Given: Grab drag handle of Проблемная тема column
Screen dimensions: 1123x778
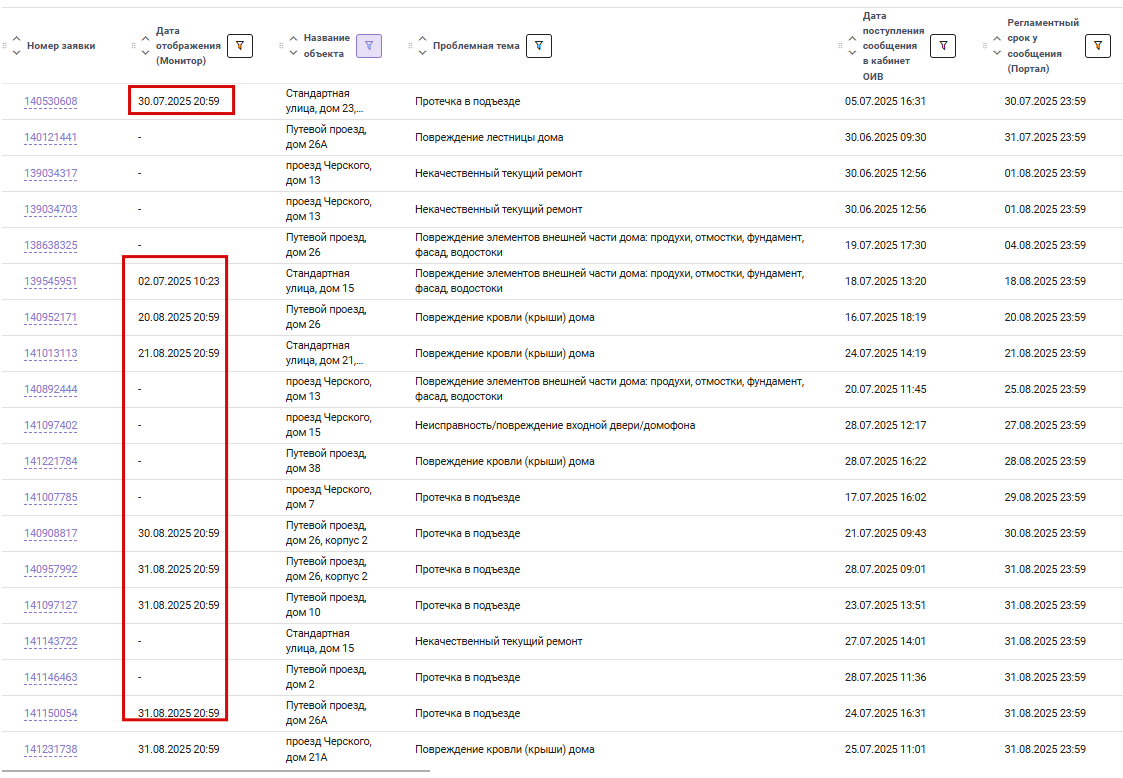Looking at the screenshot, I should pos(410,46).
